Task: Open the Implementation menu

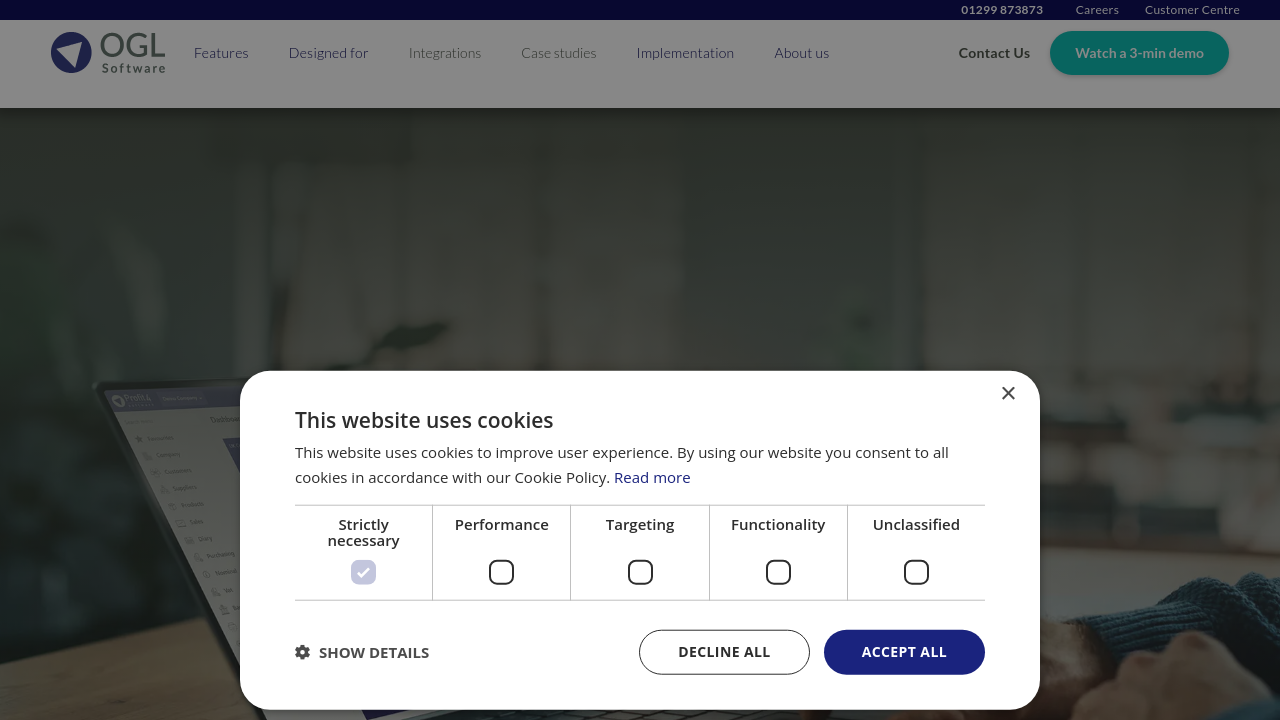Action: tap(685, 53)
